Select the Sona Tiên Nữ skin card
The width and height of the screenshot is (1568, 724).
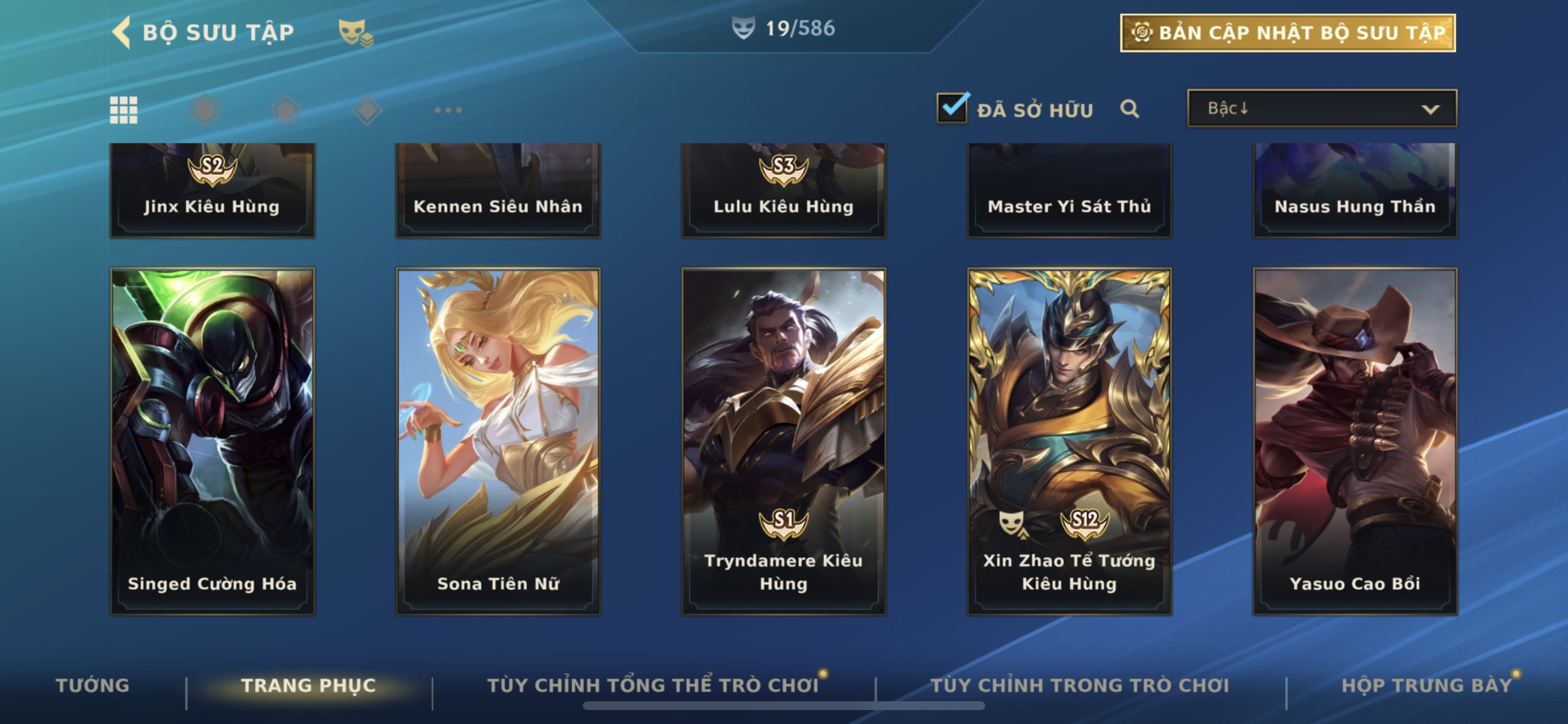point(498,441)
